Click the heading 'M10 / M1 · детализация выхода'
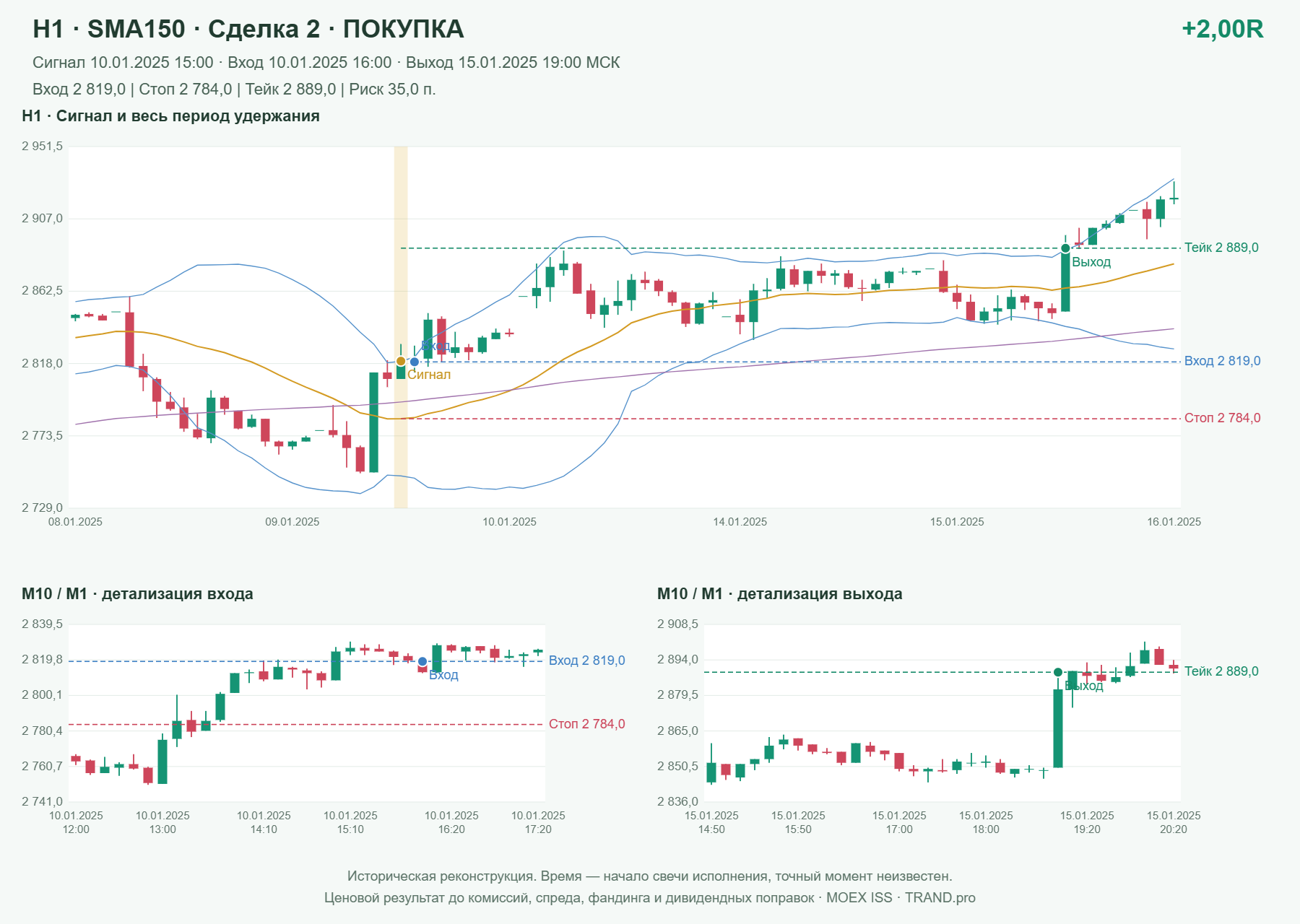This screenshot has width=1300, height=924. tap(780, 594)
